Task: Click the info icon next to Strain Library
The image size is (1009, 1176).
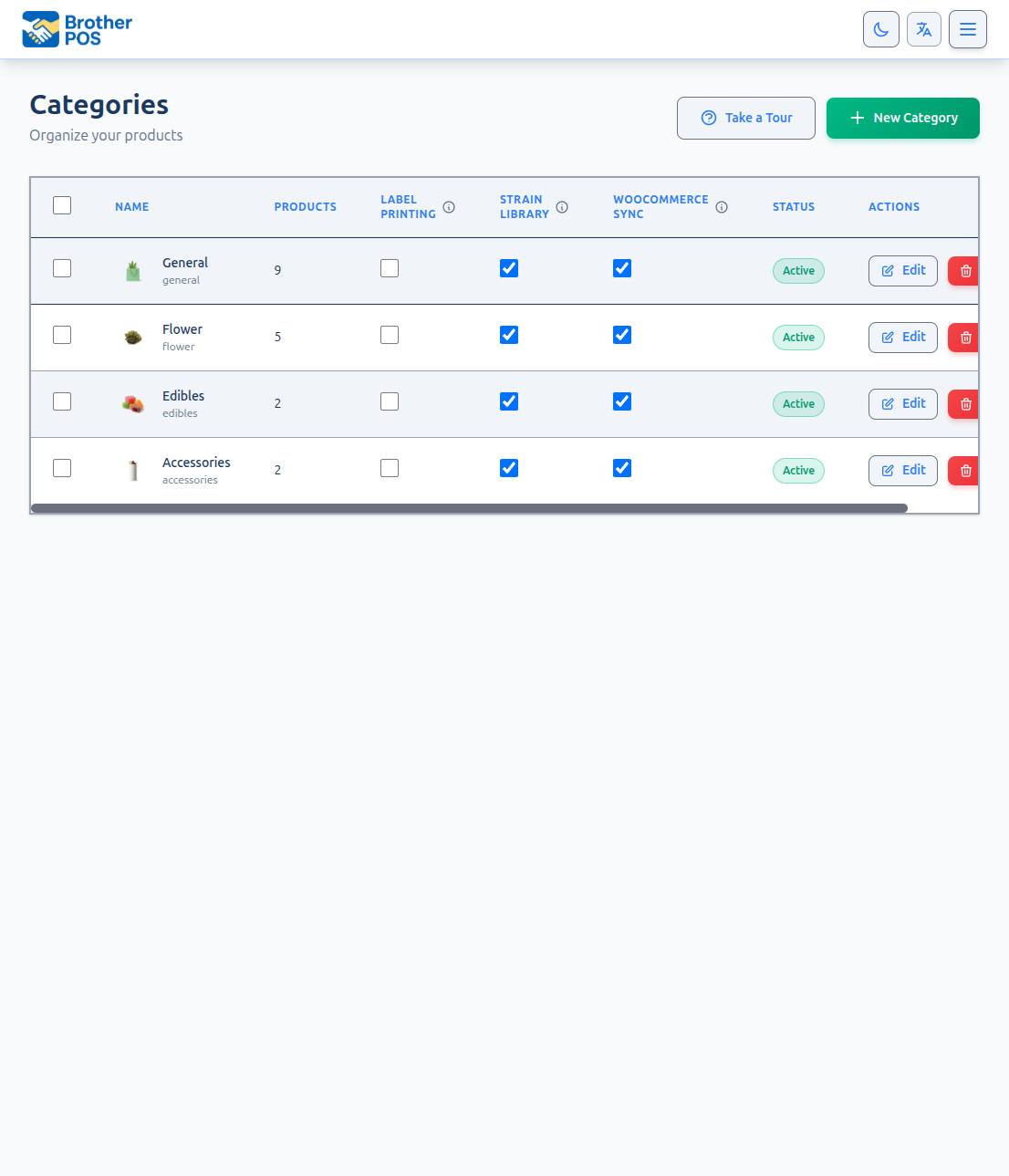Action: [x=562, y=206]
